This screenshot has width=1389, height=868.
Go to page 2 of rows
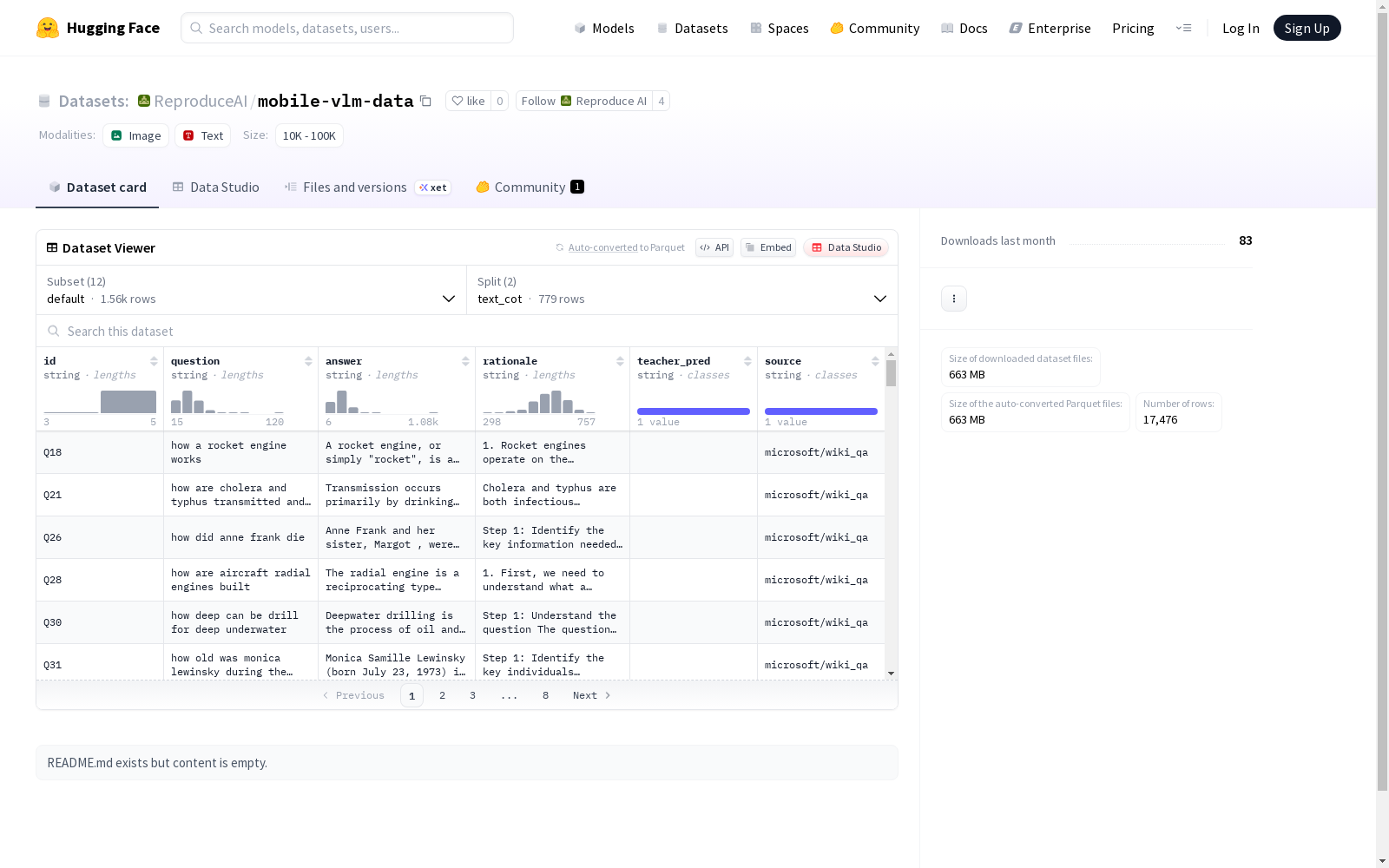click(x=443, y=695)
